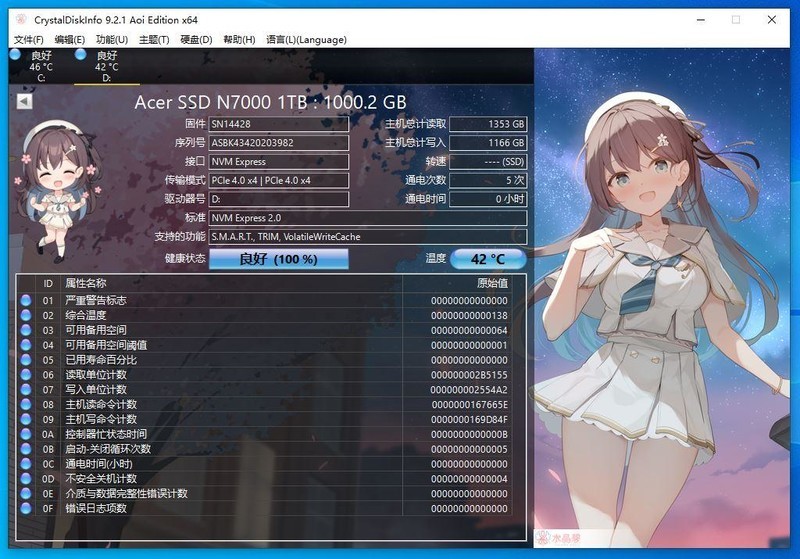Open the 语言(L)(Language) menu

click(306, 39)
